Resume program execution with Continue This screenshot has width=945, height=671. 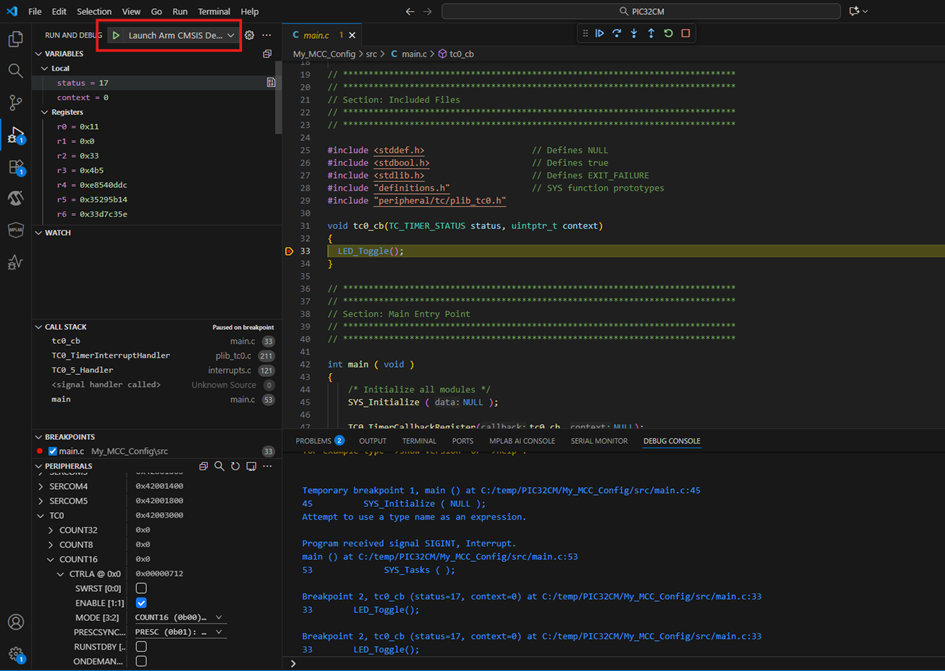[x=598, y=33]
